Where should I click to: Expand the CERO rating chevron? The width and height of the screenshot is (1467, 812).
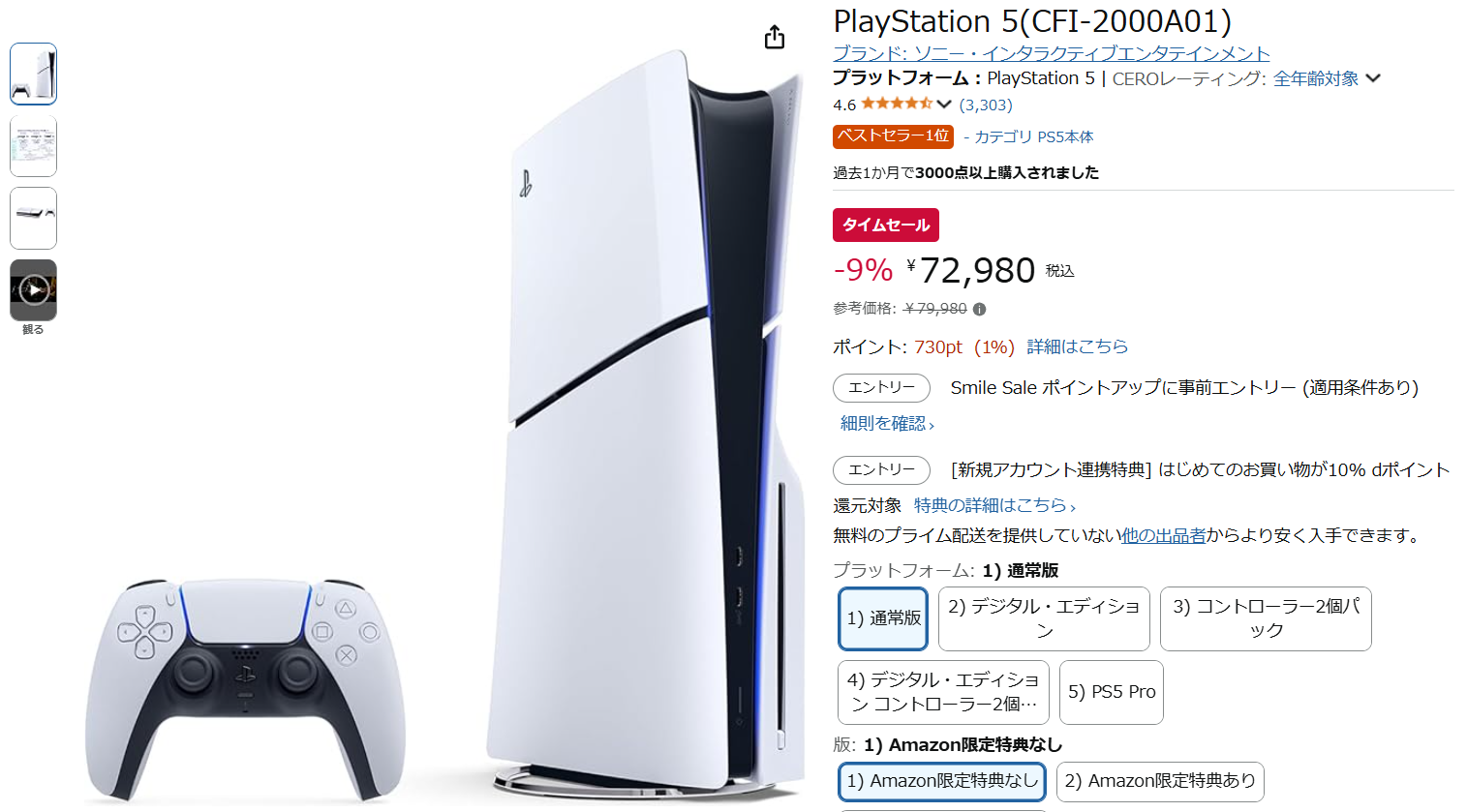click(1373, 78)
